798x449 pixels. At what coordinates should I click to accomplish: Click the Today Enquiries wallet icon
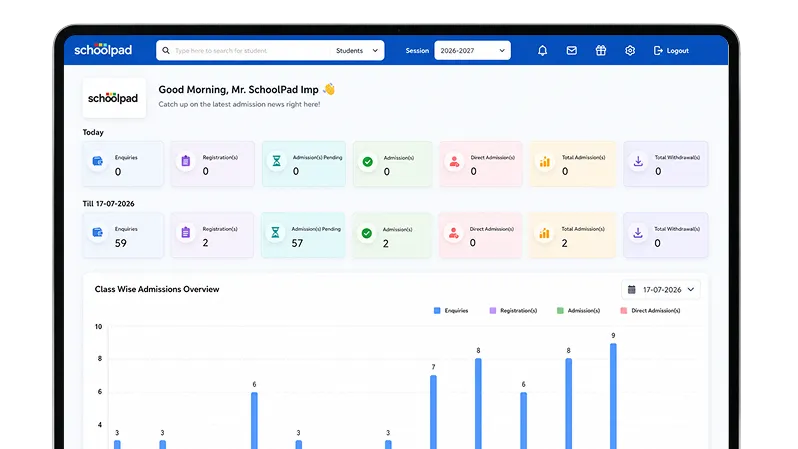tap(98, 161)
